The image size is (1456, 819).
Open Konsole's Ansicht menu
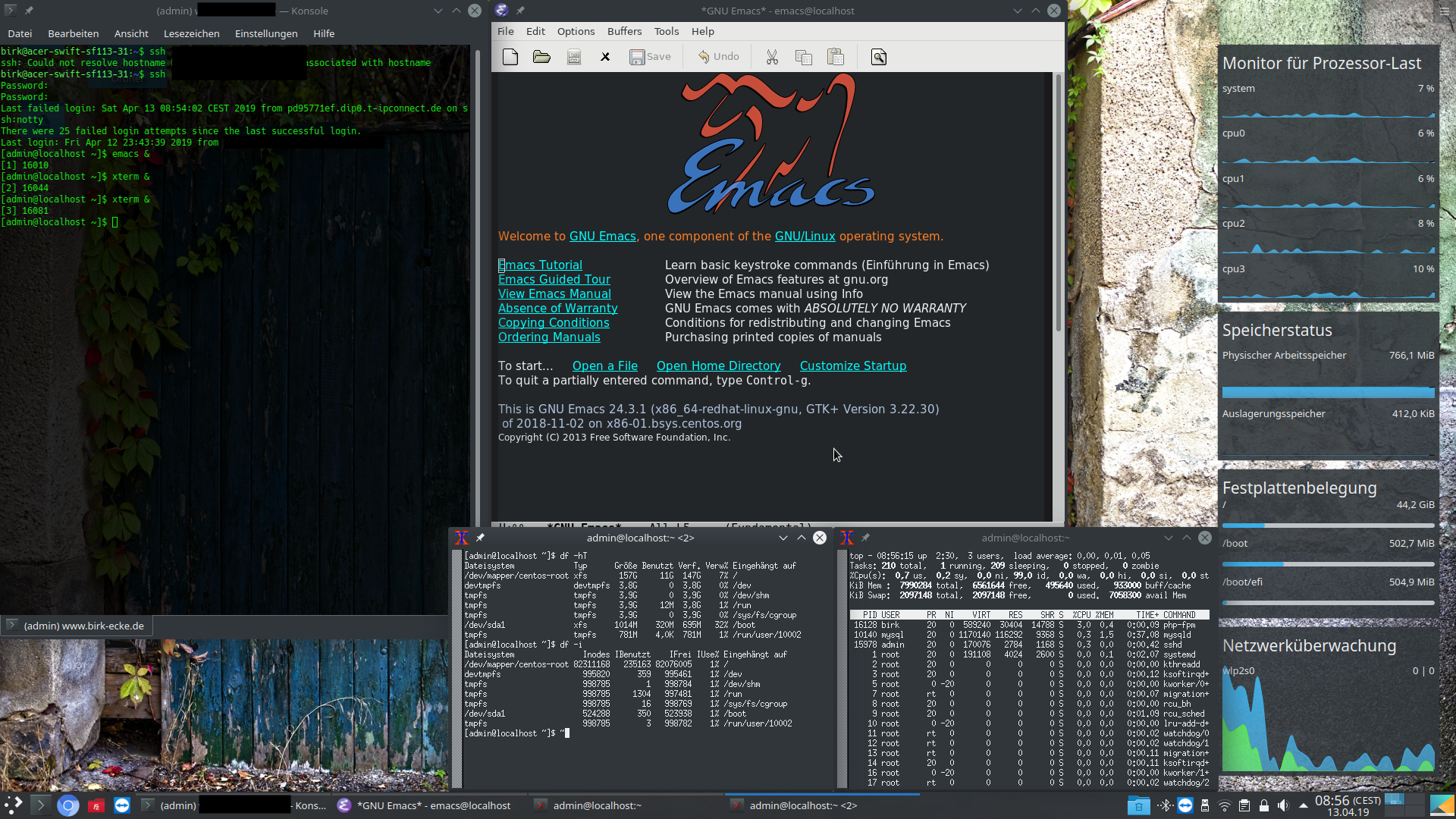click(131, 33)
